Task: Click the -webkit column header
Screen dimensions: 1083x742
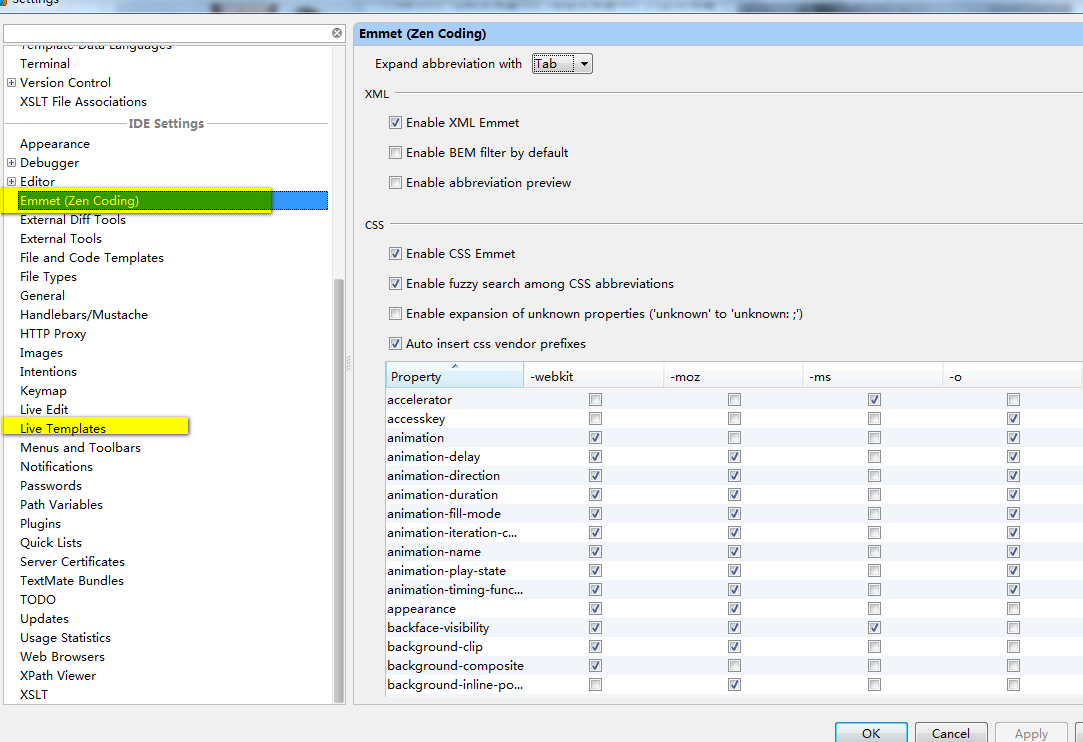Action: pyautogui.click(x=593, y=376)
